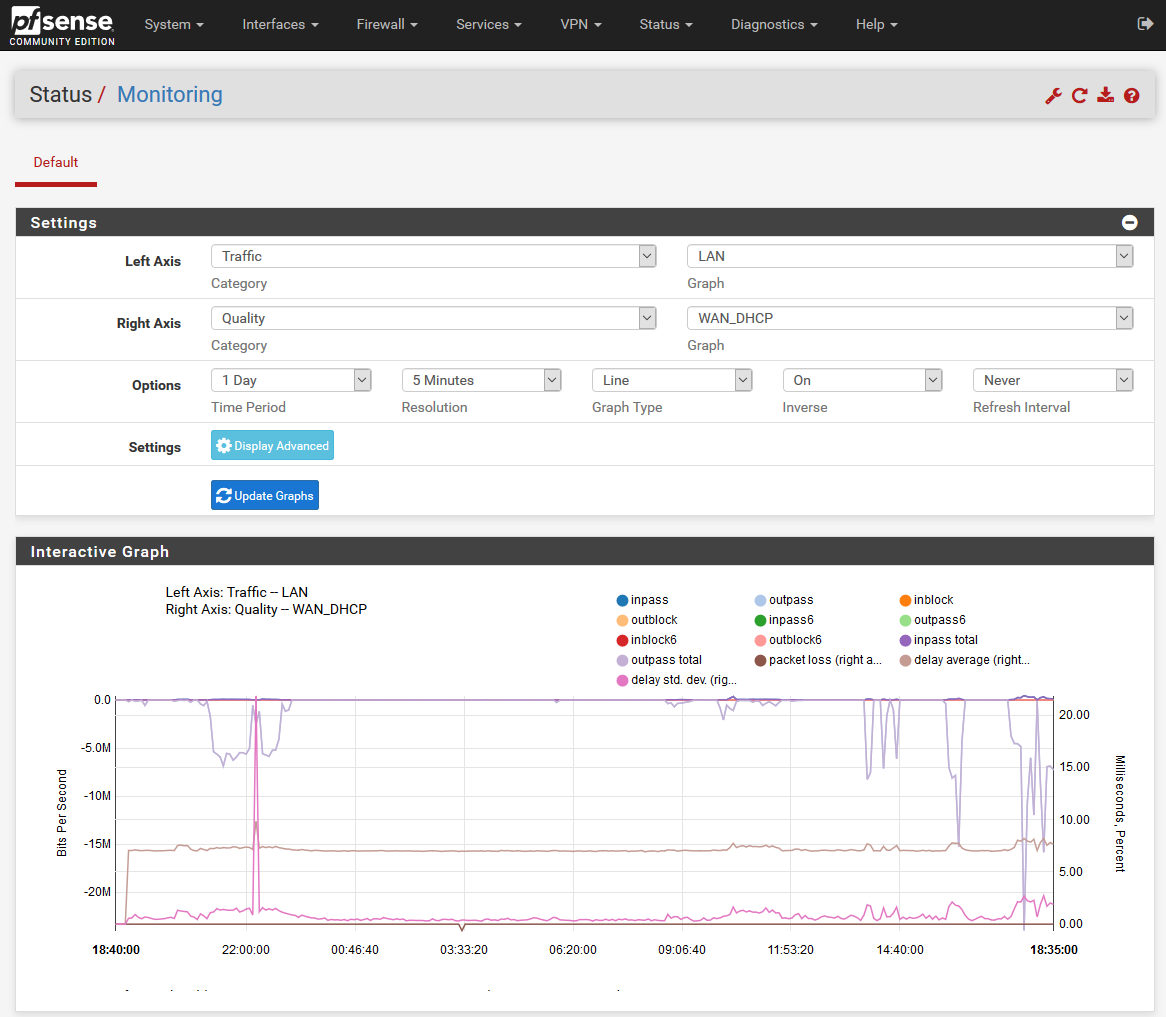The height and width of the screenshot is (1017, 1166).
Task: Click the logout icon in navbar
Action: pos(1146,24)
